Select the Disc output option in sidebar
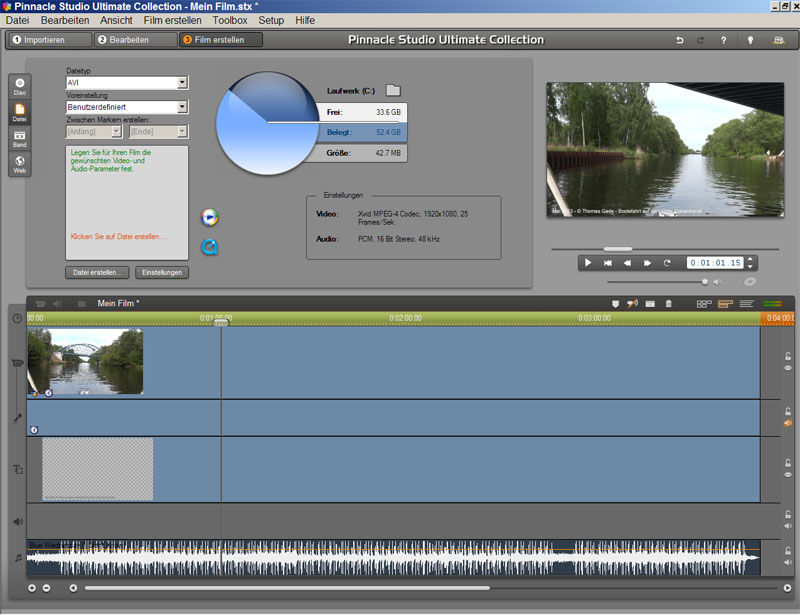This screenshot has height=615, width=800. [19, 86]
